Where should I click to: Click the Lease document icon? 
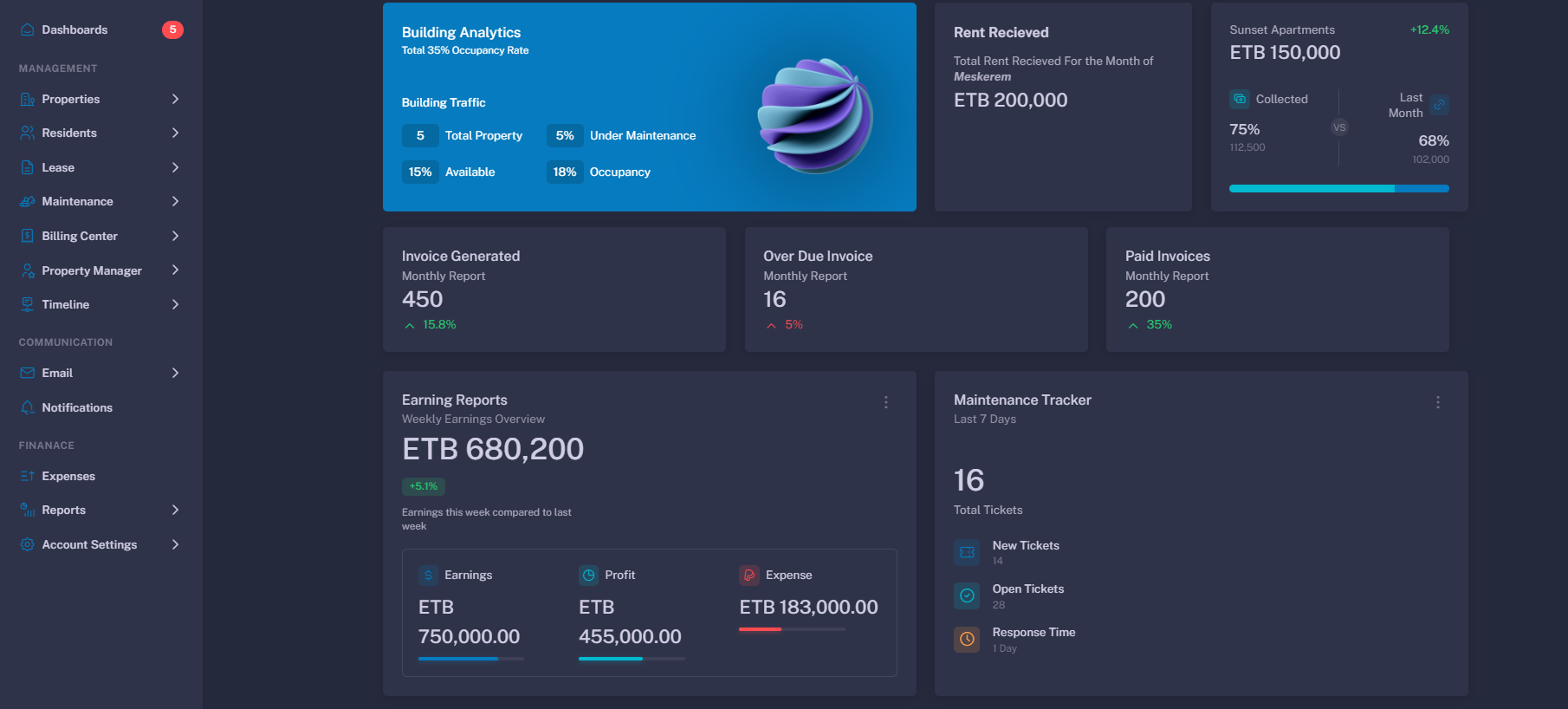(27, 167)
